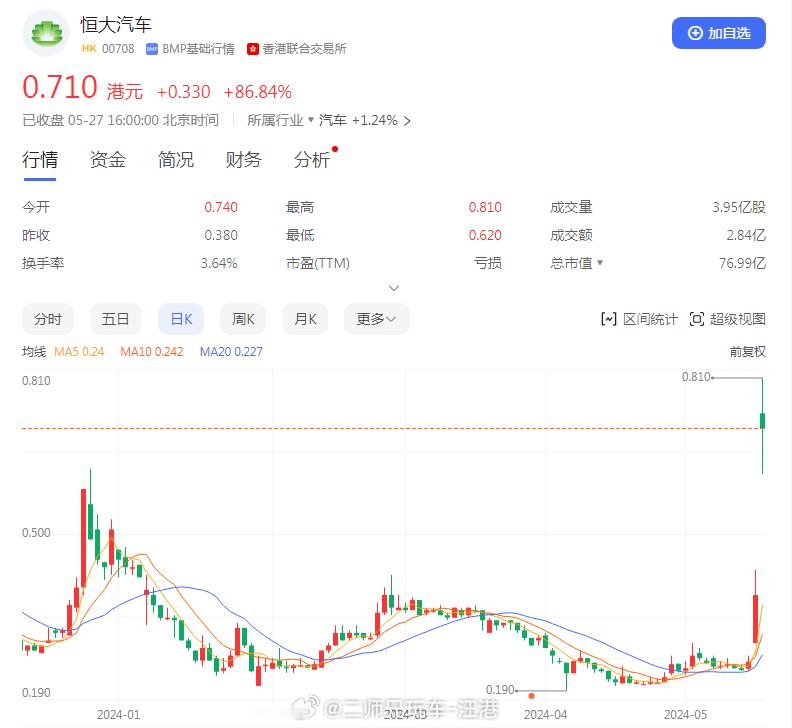Screen dimensions: 792x728
Task: Click the Hong Kong flag exchange icon
Action: click(253, 49)
